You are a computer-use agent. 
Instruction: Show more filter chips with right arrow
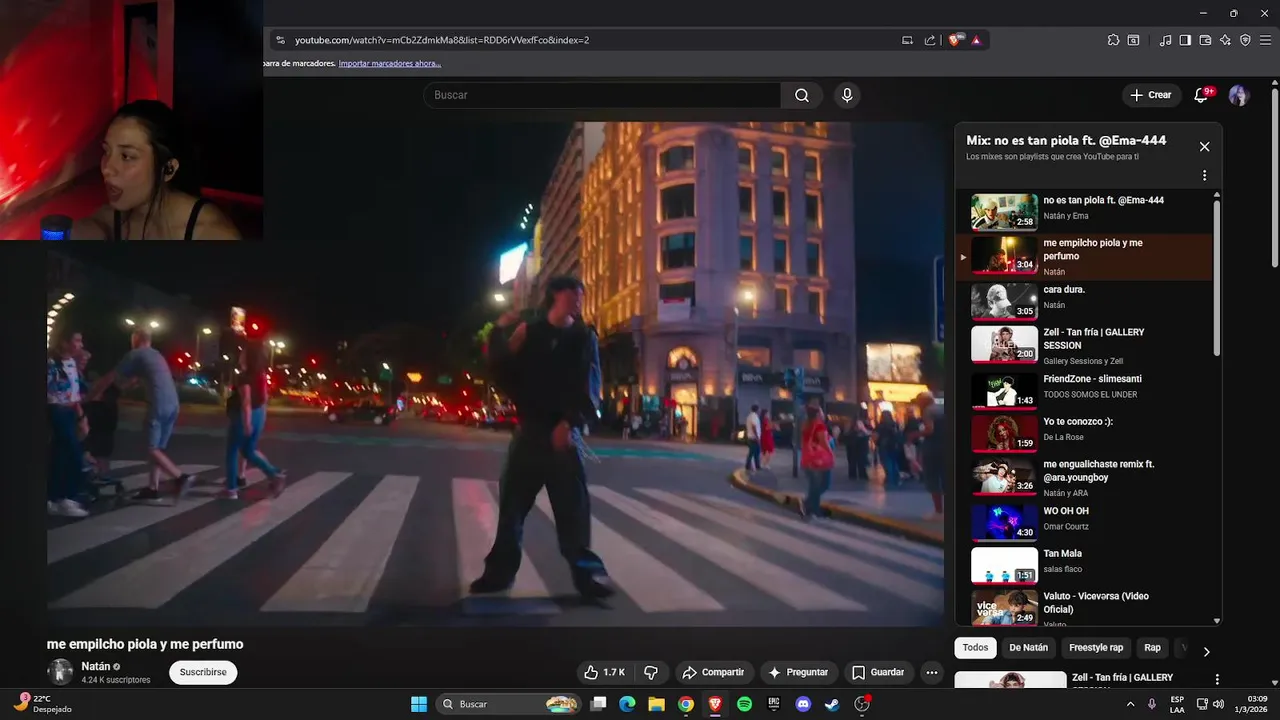(x=1206, y=651)
